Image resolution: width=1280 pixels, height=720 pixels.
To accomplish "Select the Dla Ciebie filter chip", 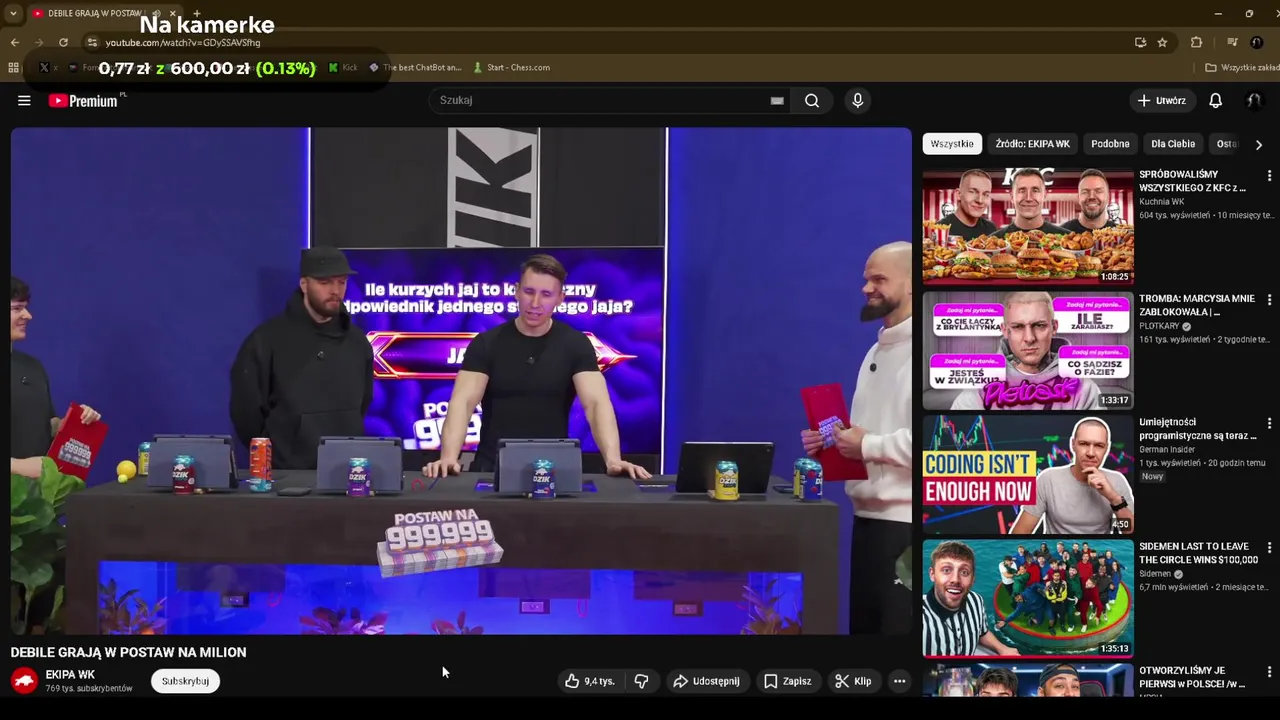I will tap(1173, 144).
